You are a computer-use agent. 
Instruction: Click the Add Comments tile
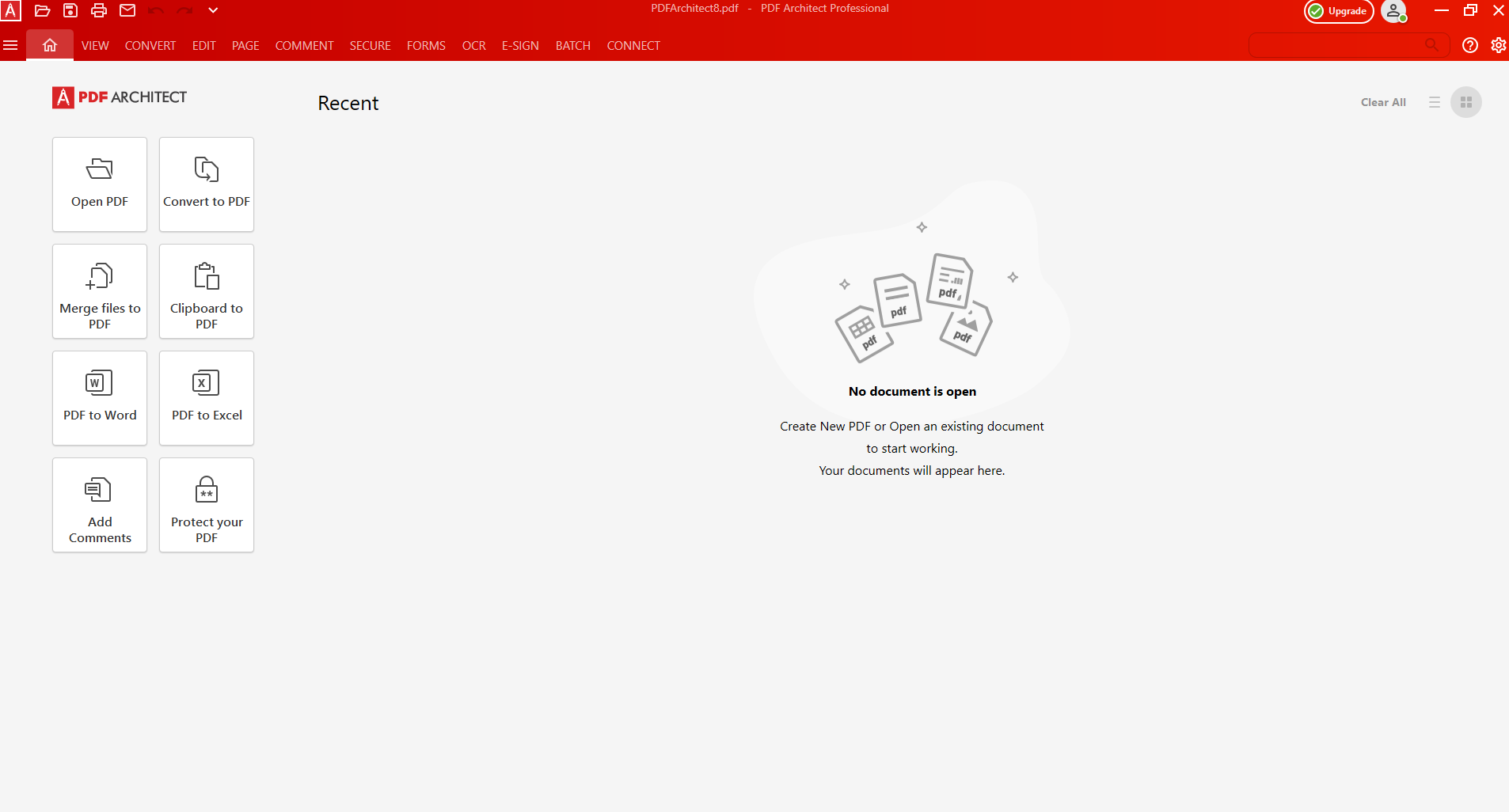point(100,505)
